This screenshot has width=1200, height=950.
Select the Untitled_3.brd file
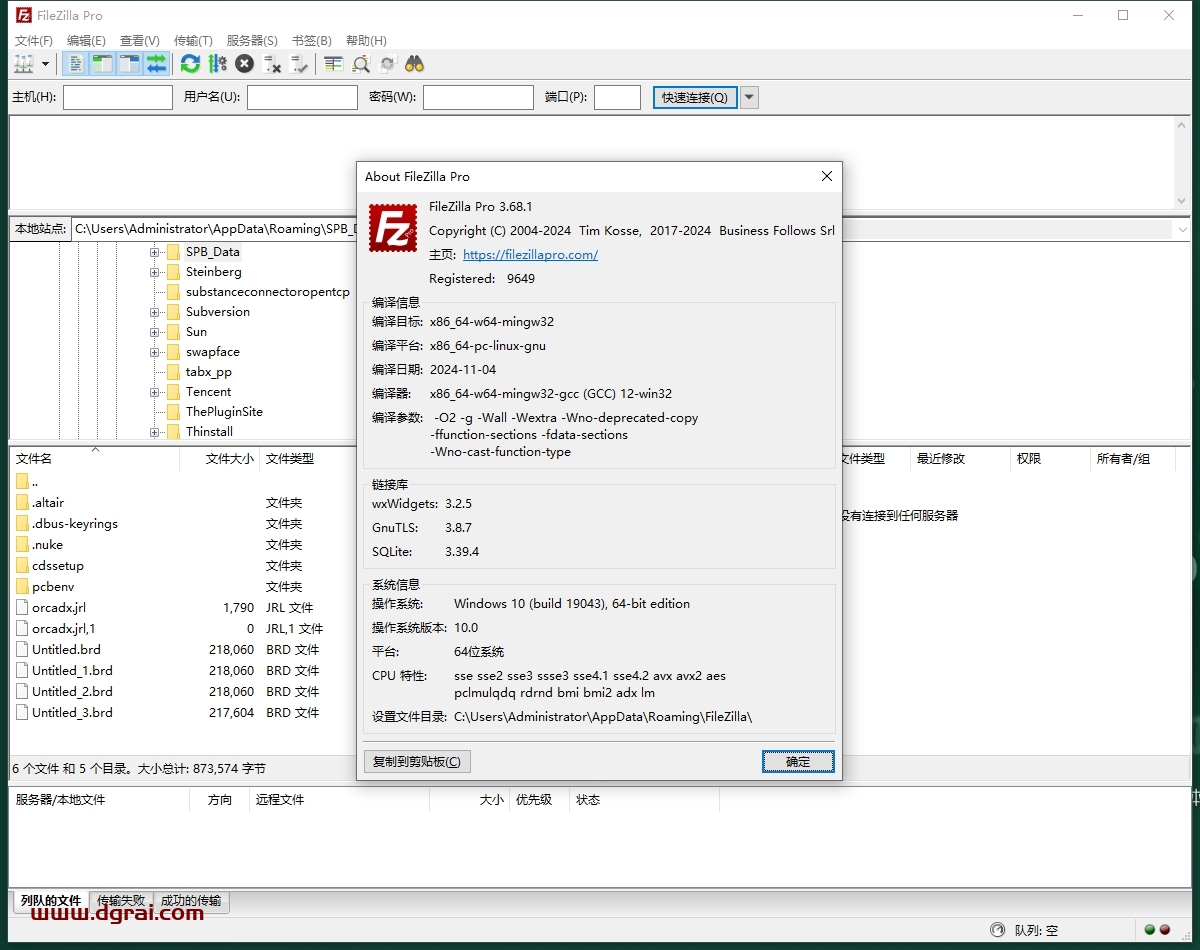(180, 713)
